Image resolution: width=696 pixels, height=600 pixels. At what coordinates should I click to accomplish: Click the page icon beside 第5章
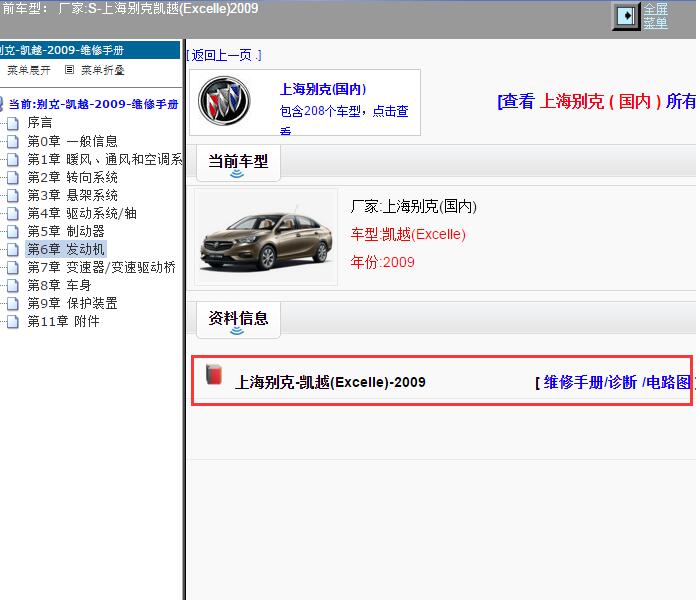(x=13, y=232)
